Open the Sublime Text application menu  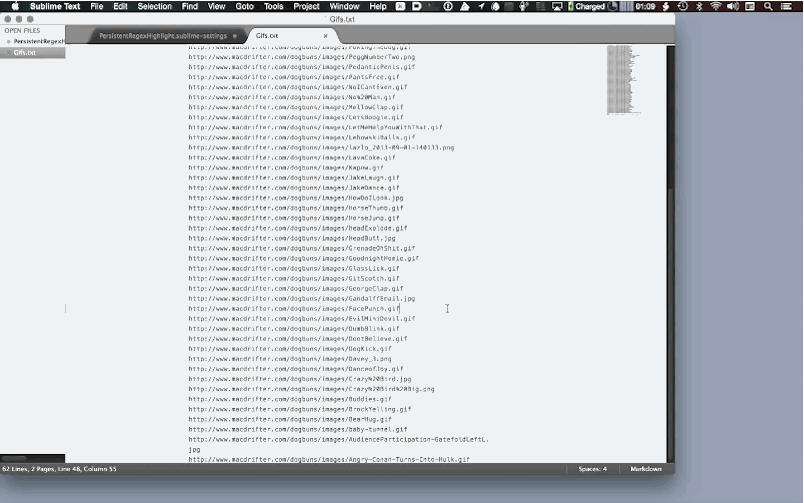click(x=55, y=6)
